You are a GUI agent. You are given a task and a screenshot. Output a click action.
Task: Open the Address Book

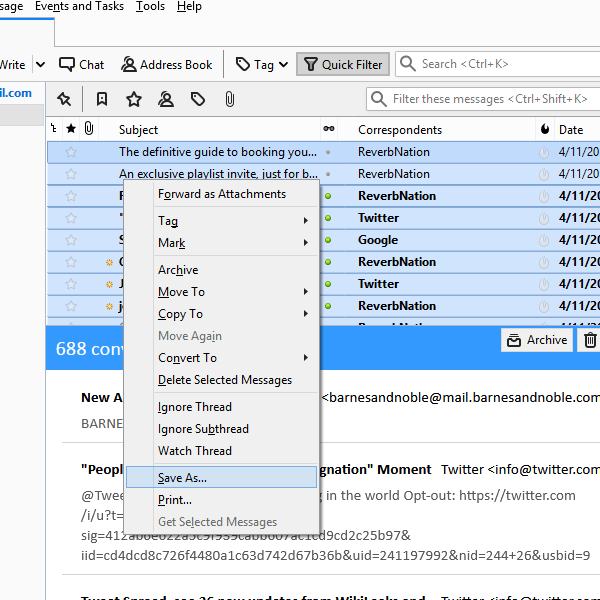pos(167,64)
